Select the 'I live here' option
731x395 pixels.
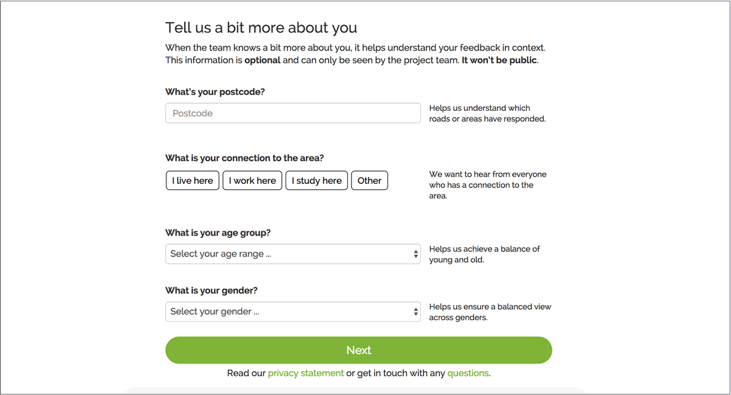pos(193,180)
